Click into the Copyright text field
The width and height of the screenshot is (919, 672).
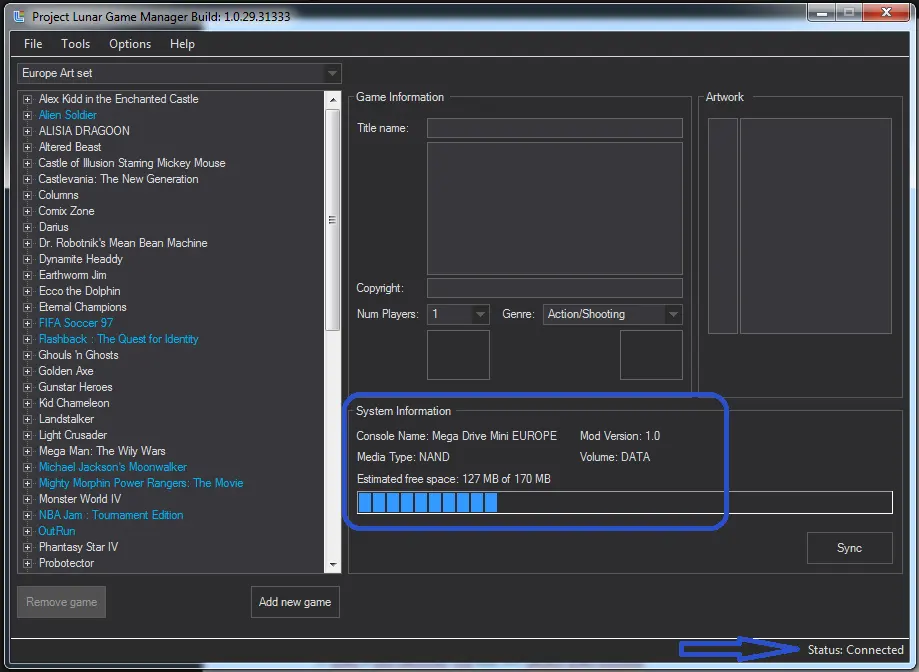pyautogui.click(x=554, y=288)
